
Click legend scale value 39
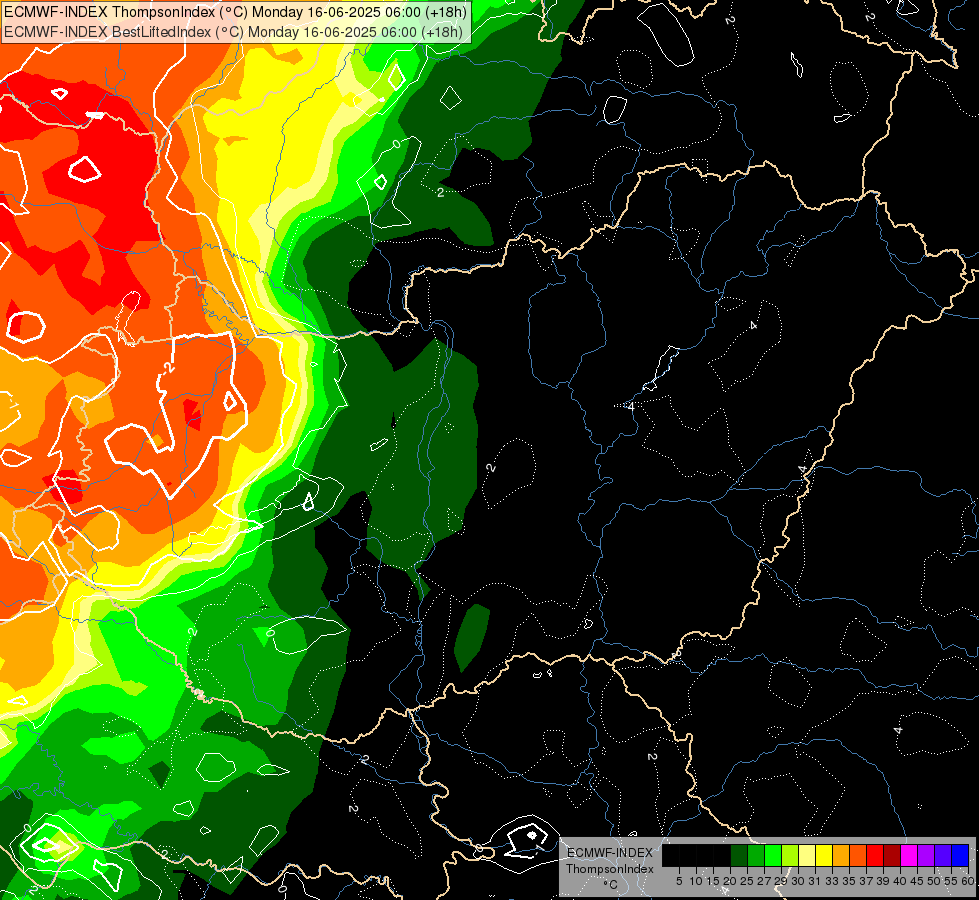point(883,881)
